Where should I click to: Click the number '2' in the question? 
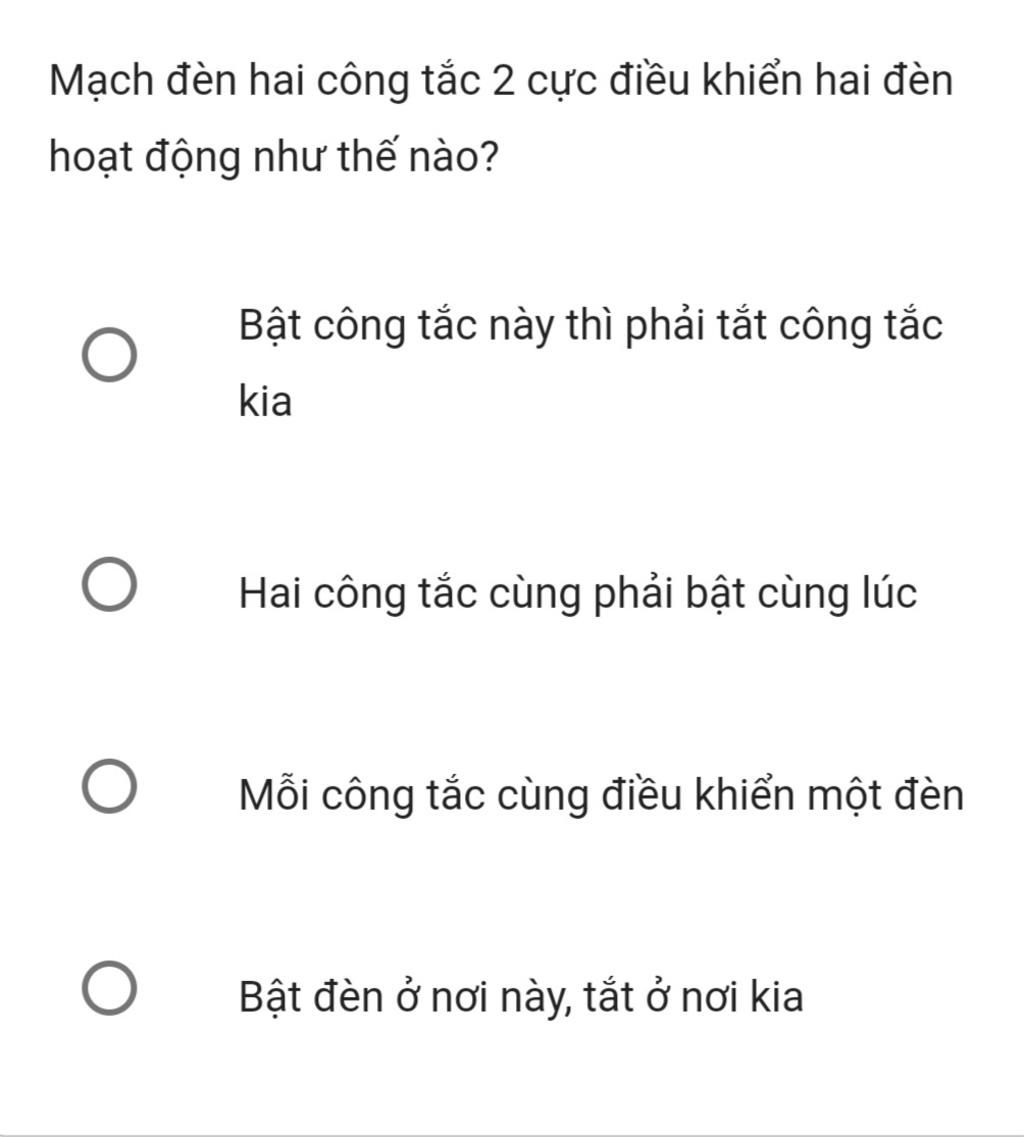(x=503, y=81)
